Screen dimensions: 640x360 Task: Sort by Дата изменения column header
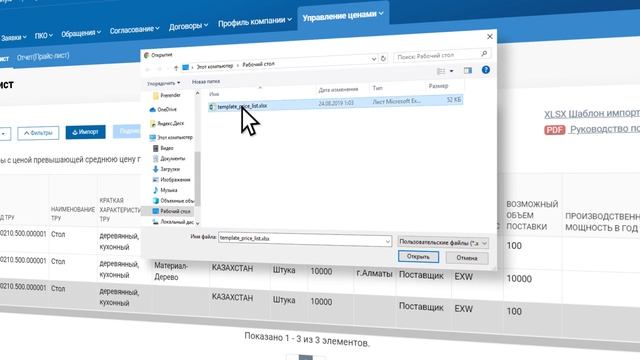[x=338, y=90]
